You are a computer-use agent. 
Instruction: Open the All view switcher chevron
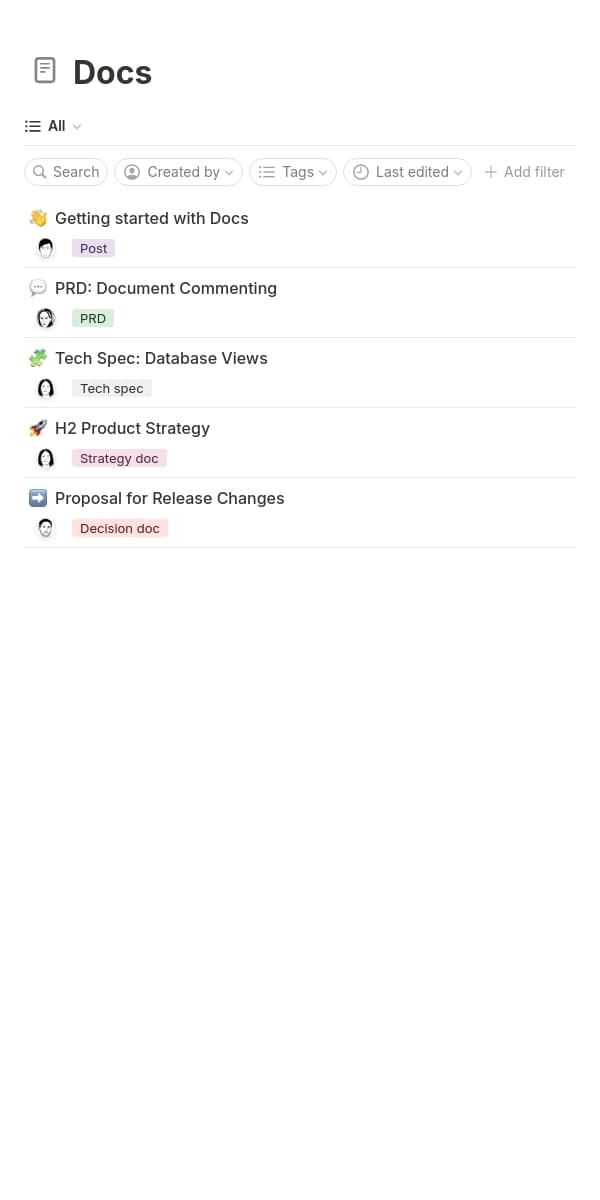coord(77,126)
